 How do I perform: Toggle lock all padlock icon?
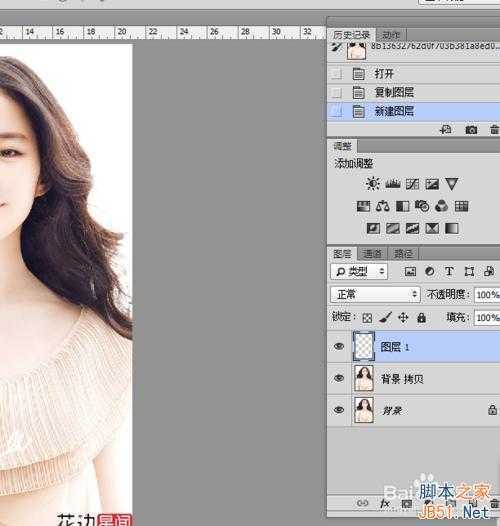click(x=421, y=317)
